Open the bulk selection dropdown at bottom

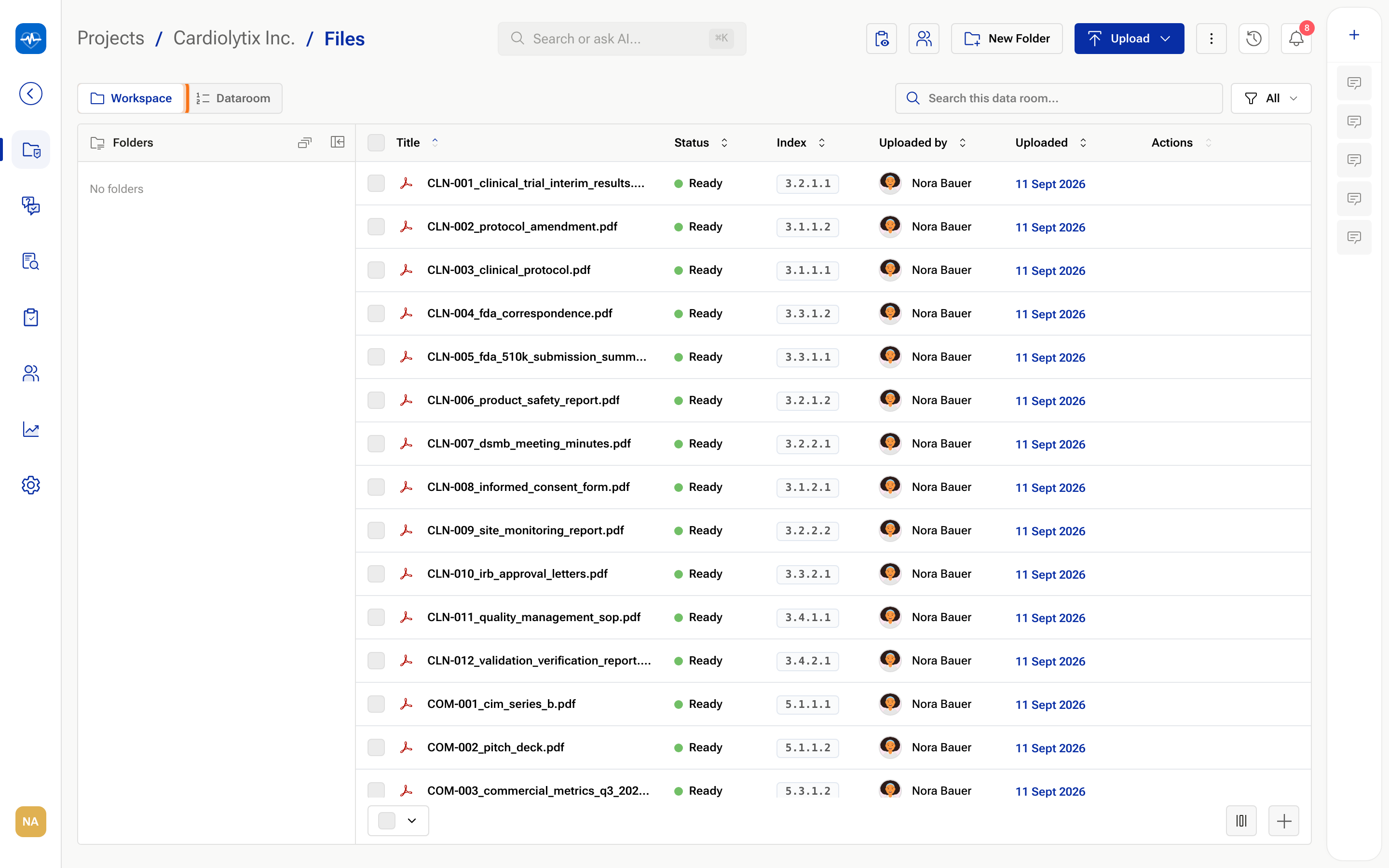click(x=398, y=821)
